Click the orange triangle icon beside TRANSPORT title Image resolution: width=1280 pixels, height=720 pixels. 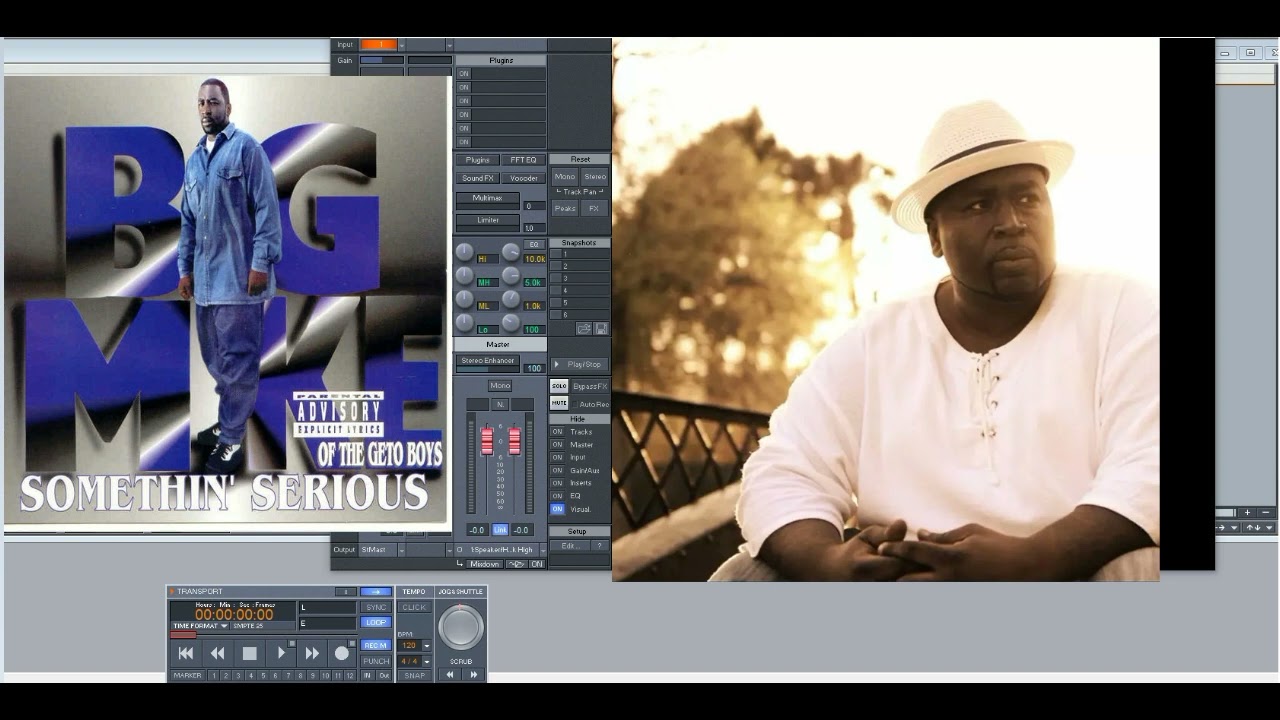(x=172, y=591)
